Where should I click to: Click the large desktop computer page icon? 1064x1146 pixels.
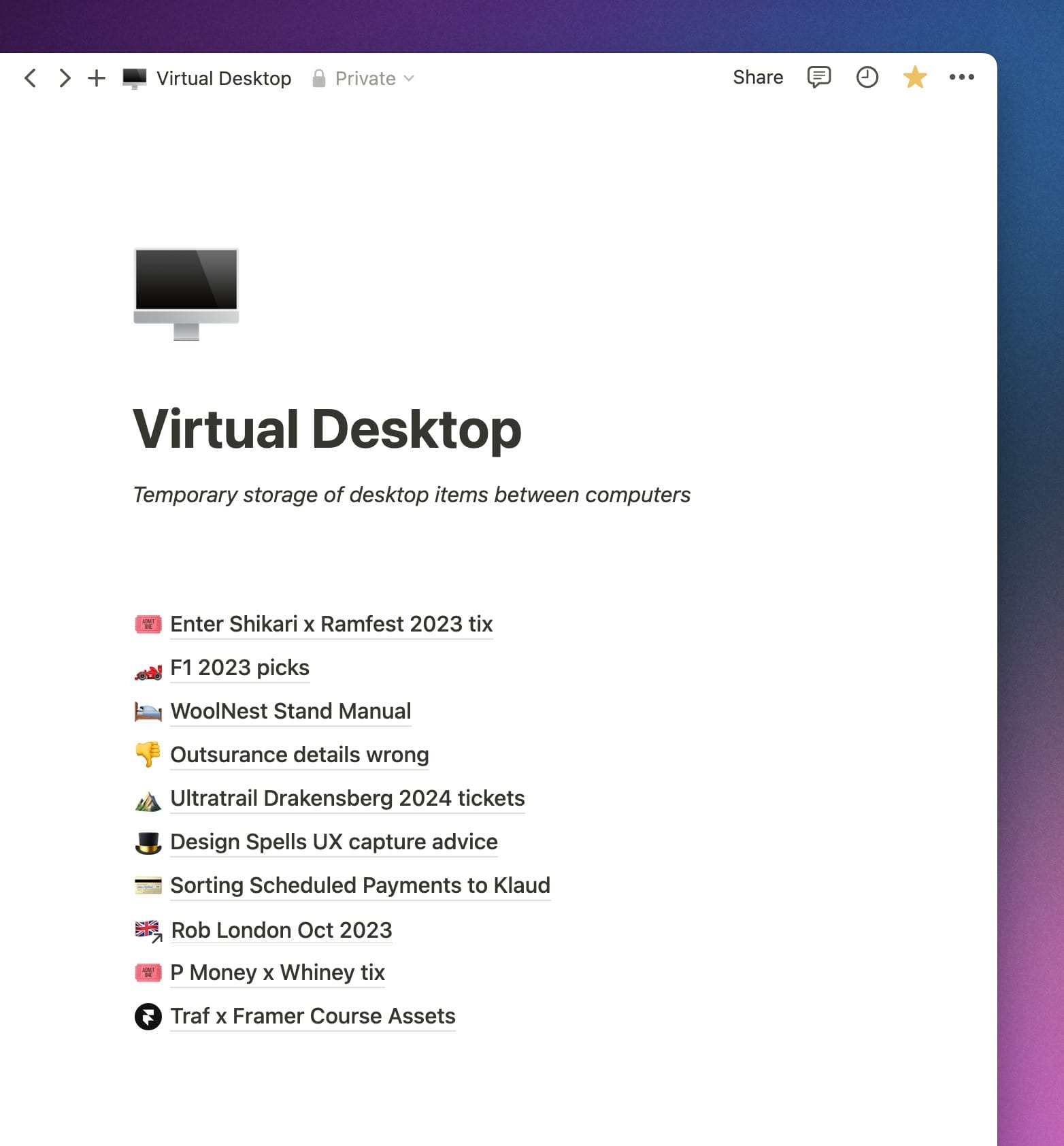pyautogui.click(x=186, y=294)
